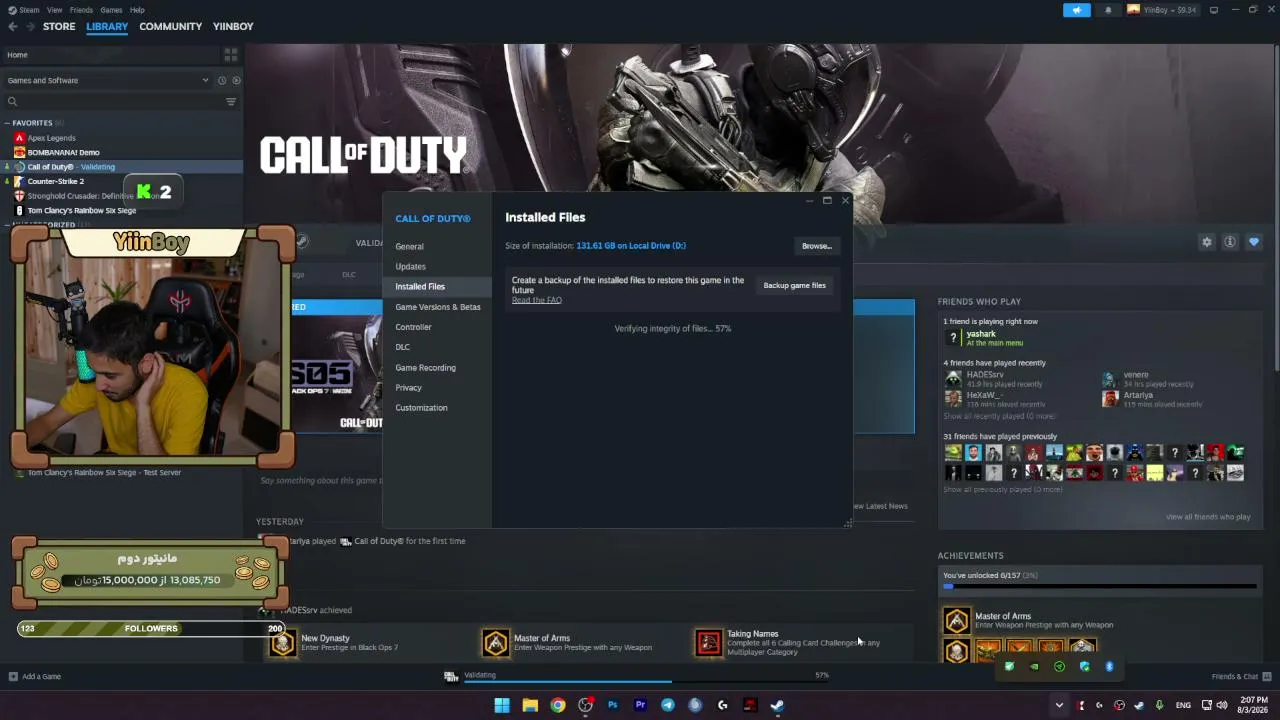
Task: Open the library advanced filter options
Action: (231, 101)
